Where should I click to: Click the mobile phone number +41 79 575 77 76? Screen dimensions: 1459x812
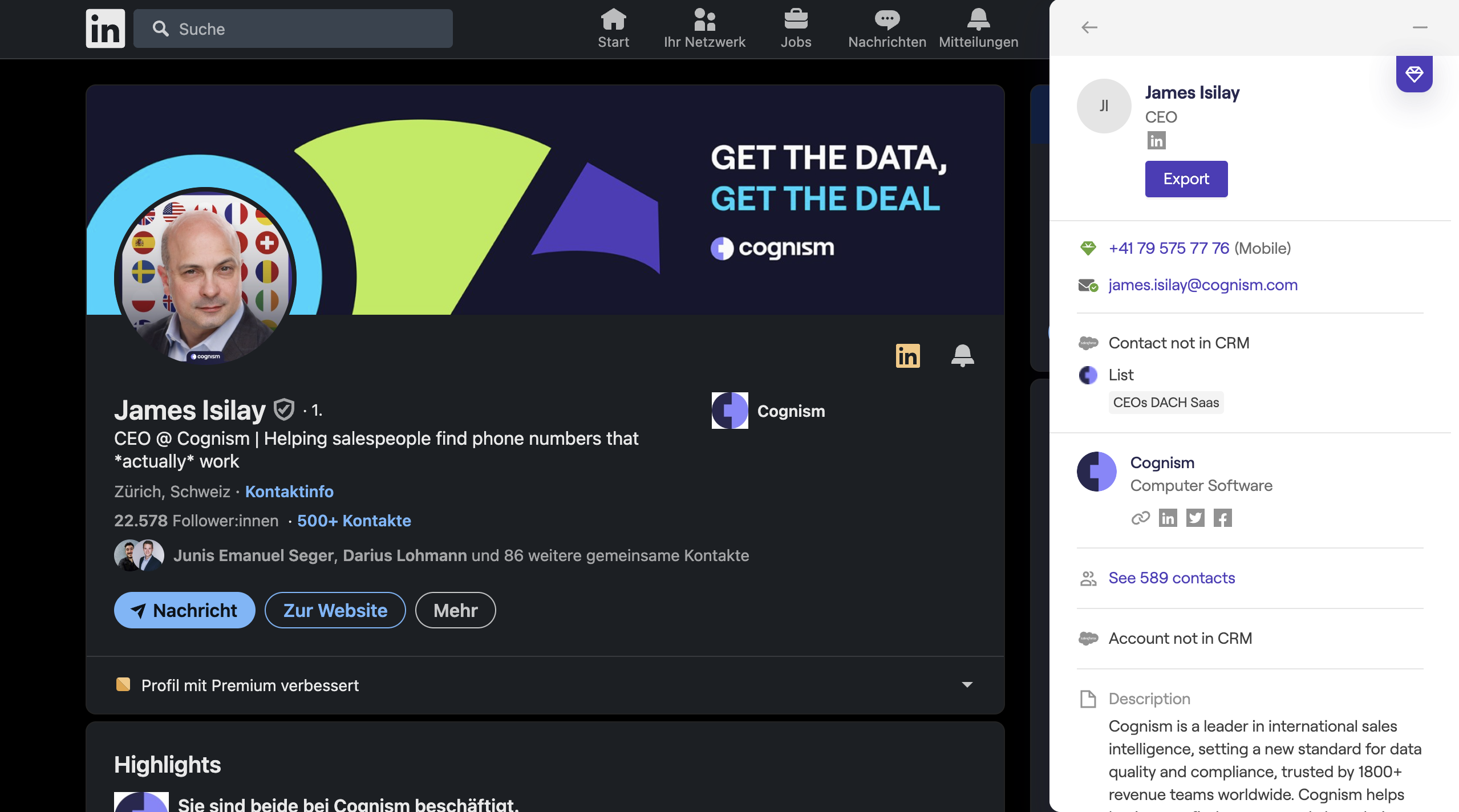tap(1169, 249)
